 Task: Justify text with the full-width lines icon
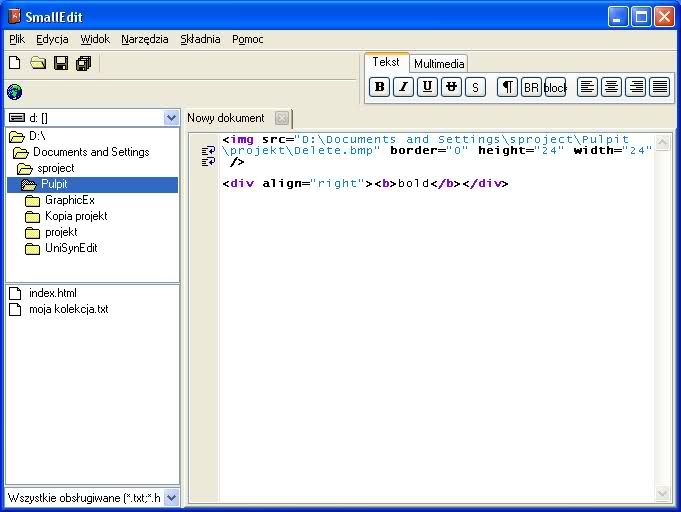tap(659, 87)
